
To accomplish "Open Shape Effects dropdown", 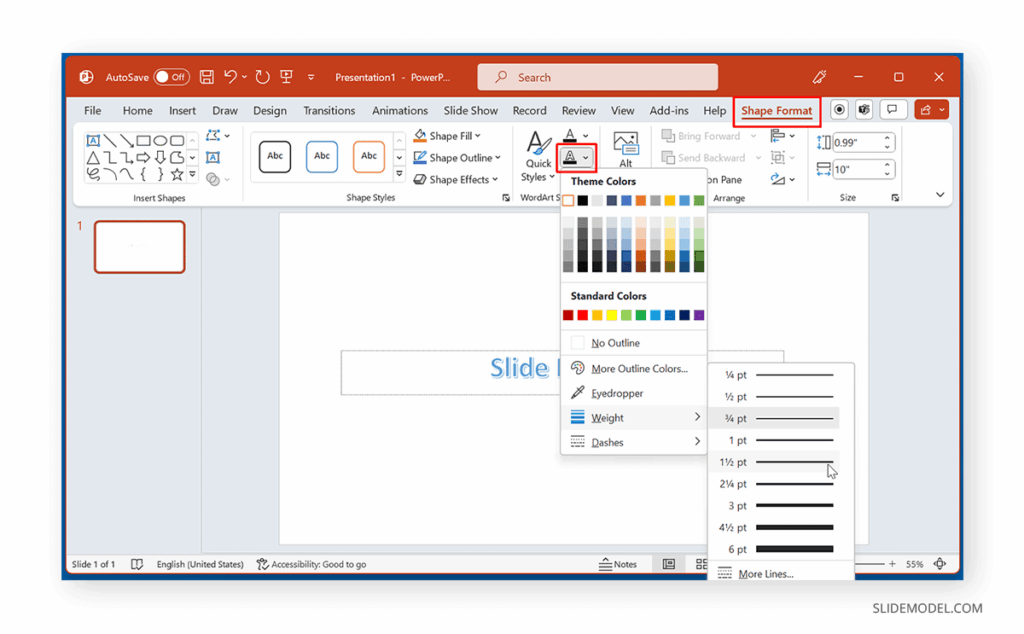I will pyautogui.click(x=456, y=179).
